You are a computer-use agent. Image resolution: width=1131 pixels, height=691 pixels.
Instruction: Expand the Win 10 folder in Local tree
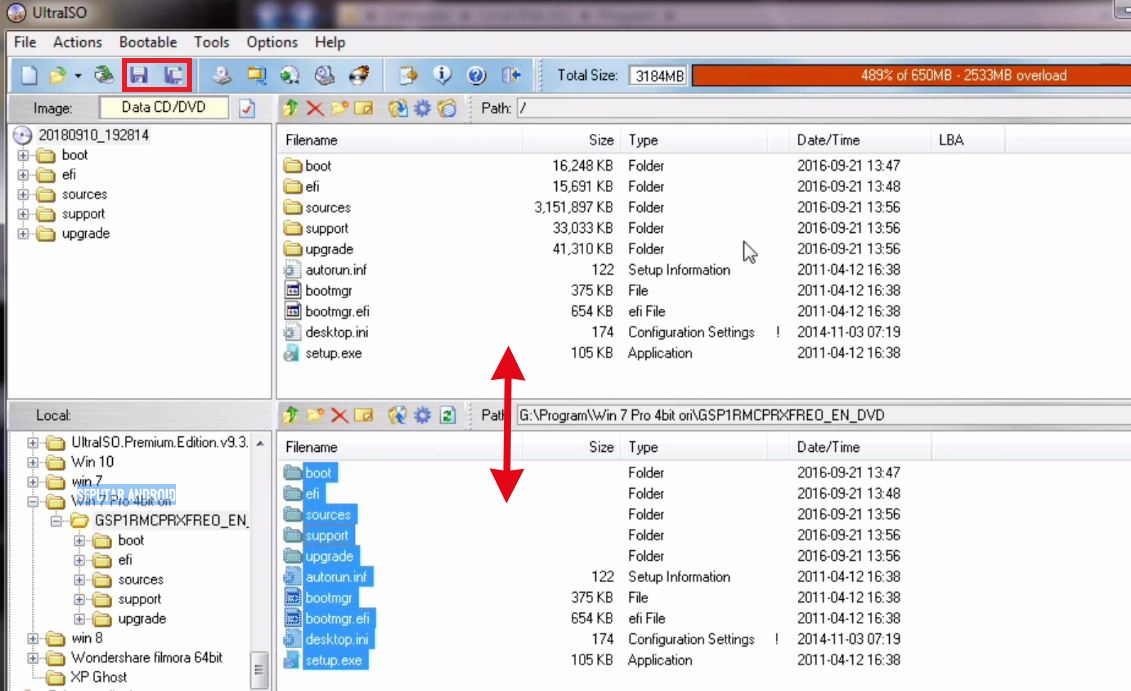(32, 462)
